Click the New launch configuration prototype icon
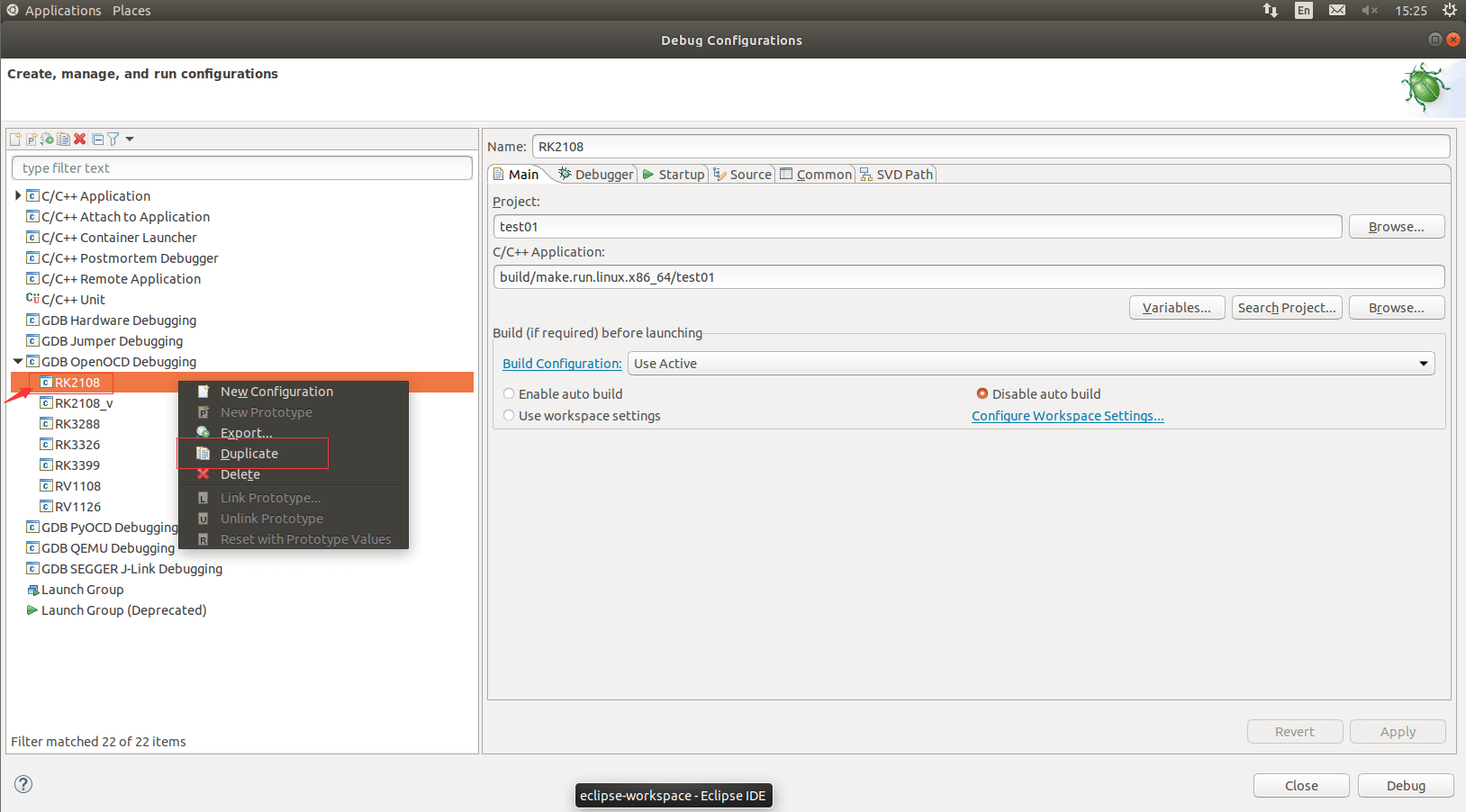 [32, 139]
